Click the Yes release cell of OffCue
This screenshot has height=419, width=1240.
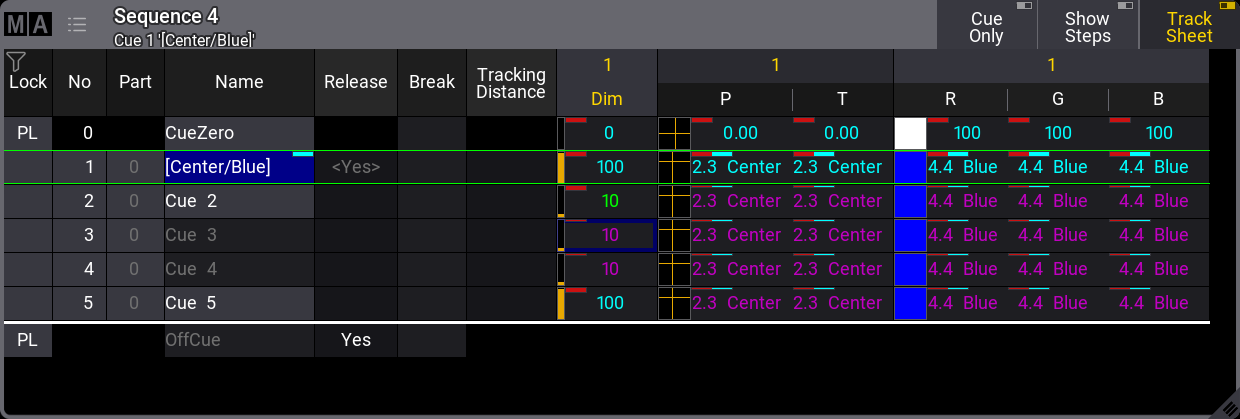(355, 340)
